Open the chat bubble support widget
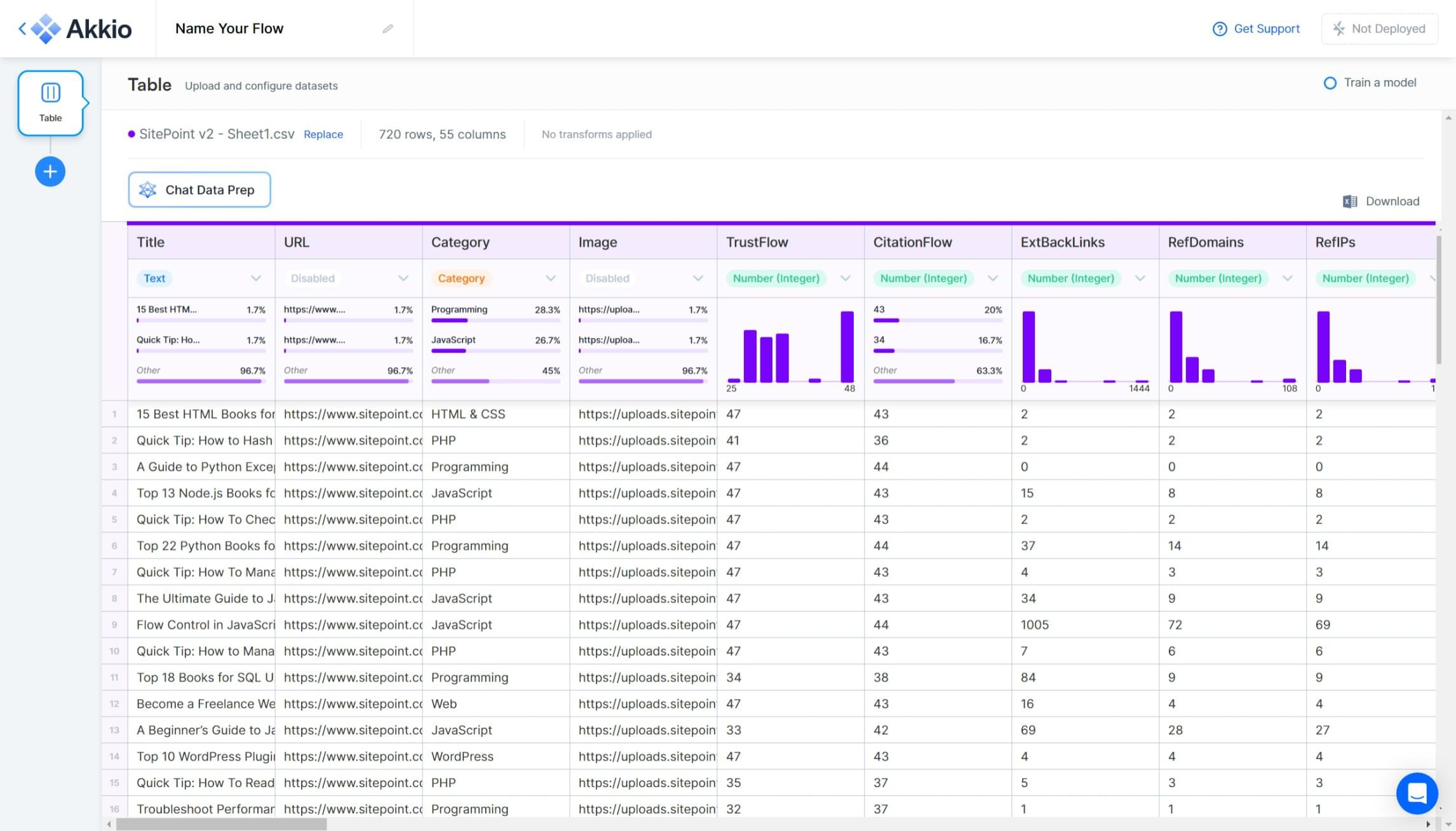This screenshot has width=1456, height=831. click(1417, 793)
